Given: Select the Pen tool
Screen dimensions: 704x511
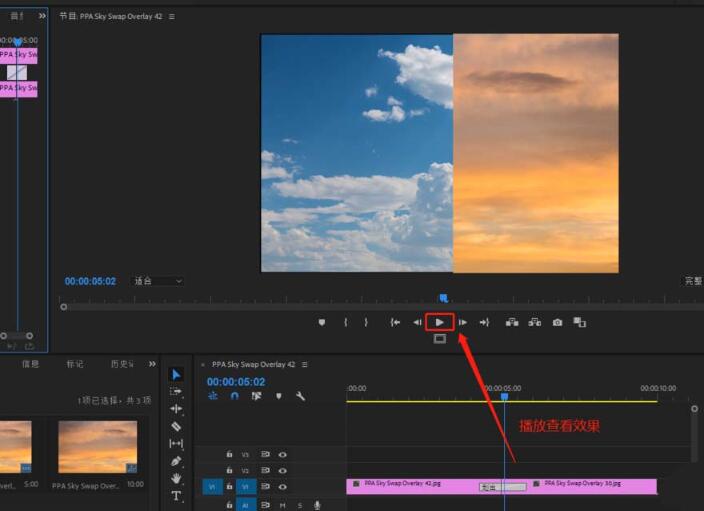Looking at the screenshot, I should pyautogui.click(x=177, y=461).
